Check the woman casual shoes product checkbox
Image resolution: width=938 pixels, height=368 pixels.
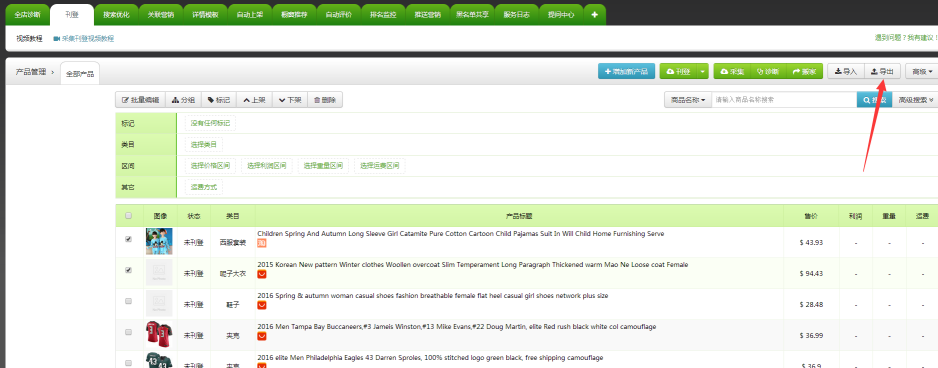tap(129, 302)
